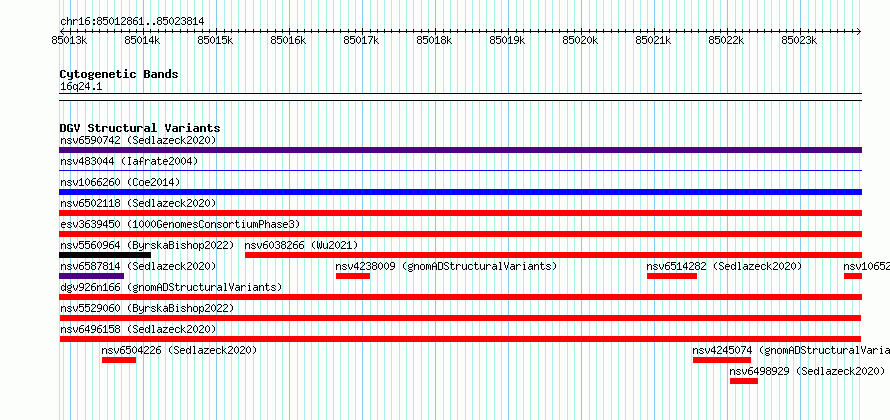Click the DGV Structural Variants track title
The height and width of the screenshot is (420, 890).
click(140, 128)
